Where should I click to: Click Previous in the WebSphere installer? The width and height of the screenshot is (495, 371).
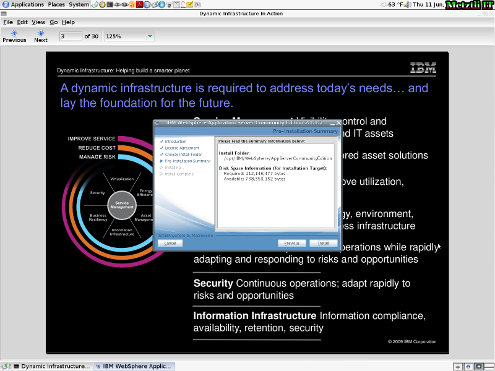pyautogui.click(x=292, y=243)
